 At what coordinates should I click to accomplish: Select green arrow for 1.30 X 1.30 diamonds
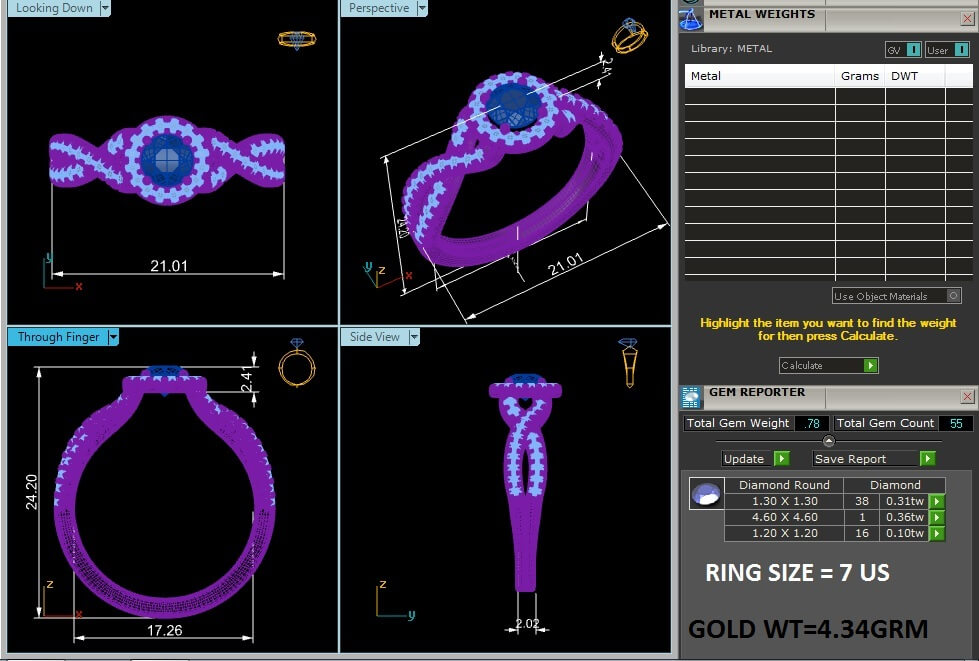tap(937, 501)
